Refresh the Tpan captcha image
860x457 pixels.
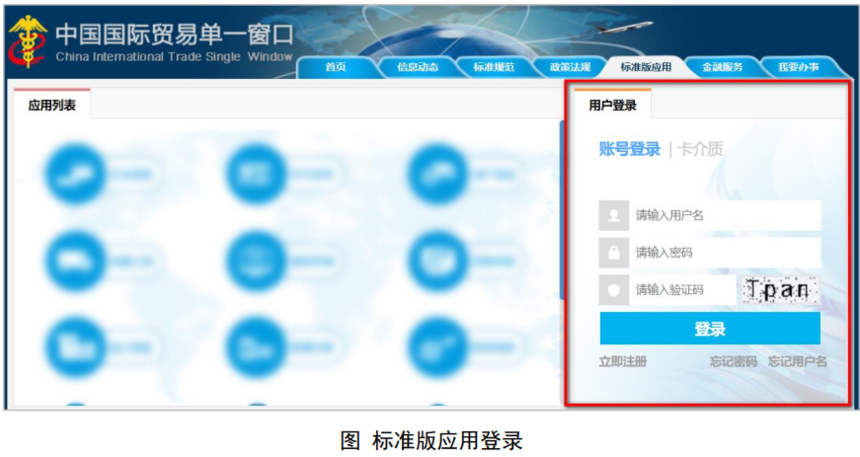click(x=779, y=290)
